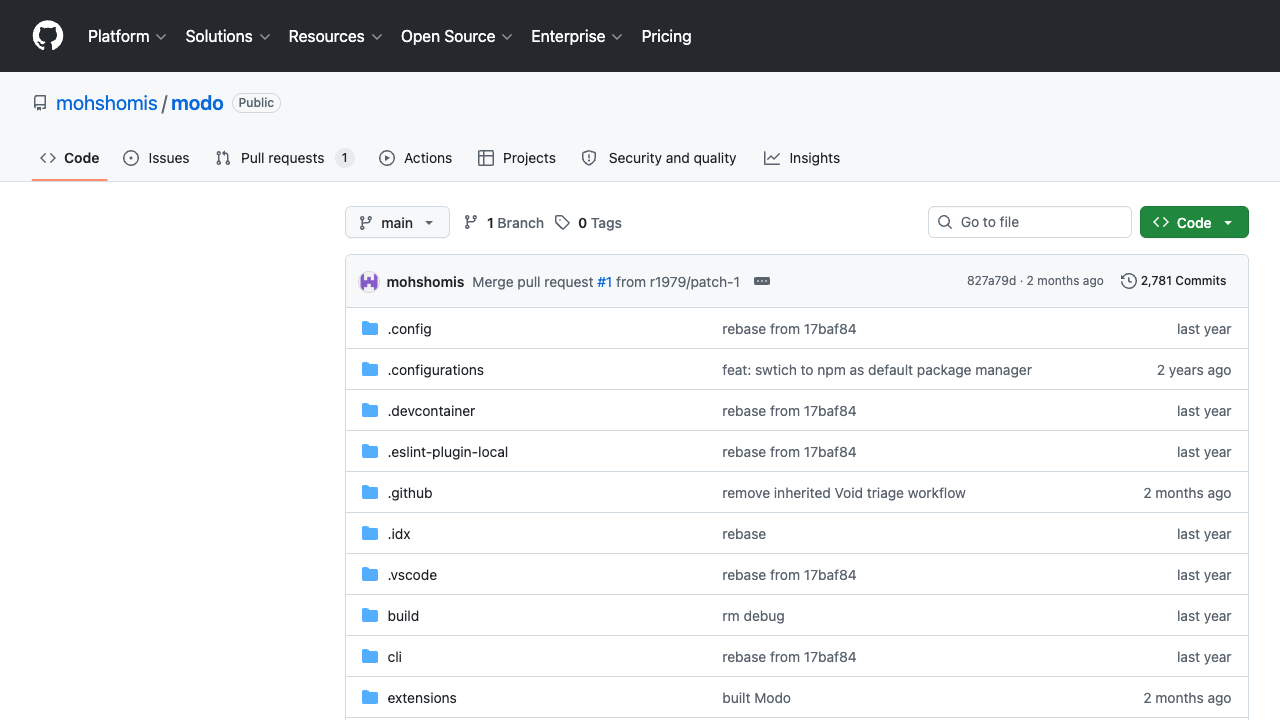Click mohshomis author name in commit row
The height and width of the screenshot is (720, 1280).
coord(425,282)
